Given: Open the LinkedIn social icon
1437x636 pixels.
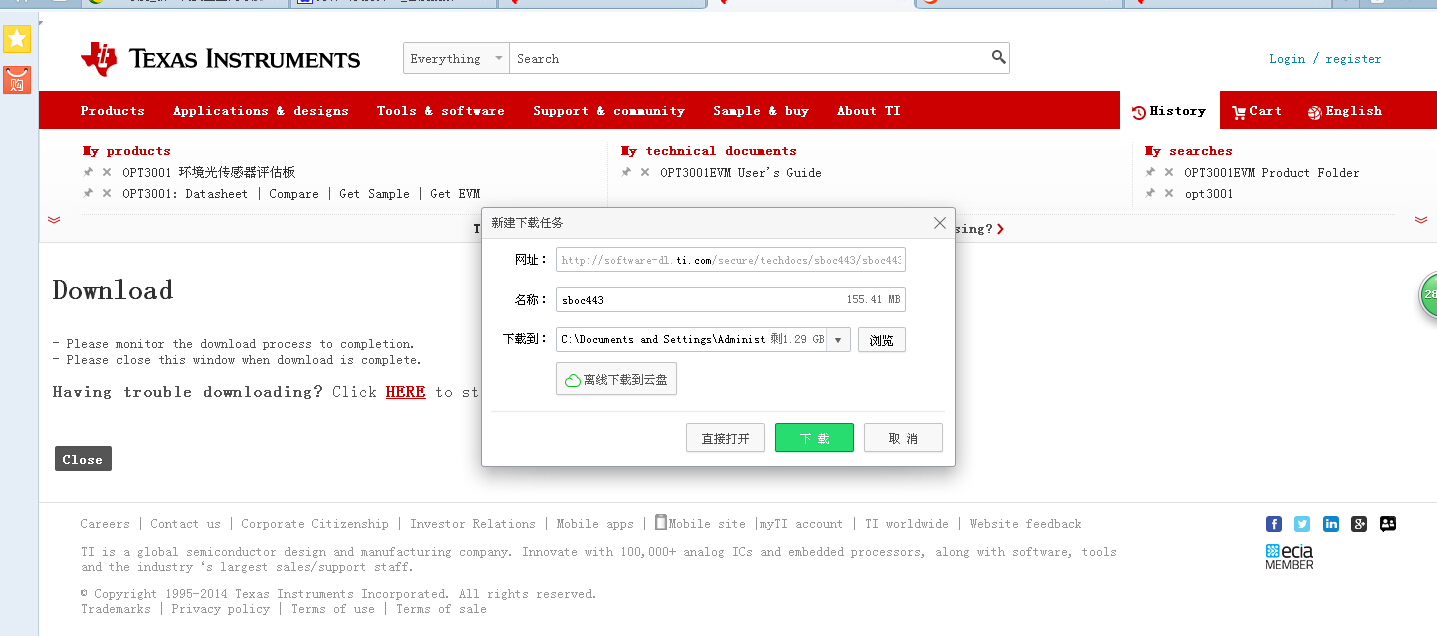Looking at the screenshot, I should click(x=1331, y=523).
